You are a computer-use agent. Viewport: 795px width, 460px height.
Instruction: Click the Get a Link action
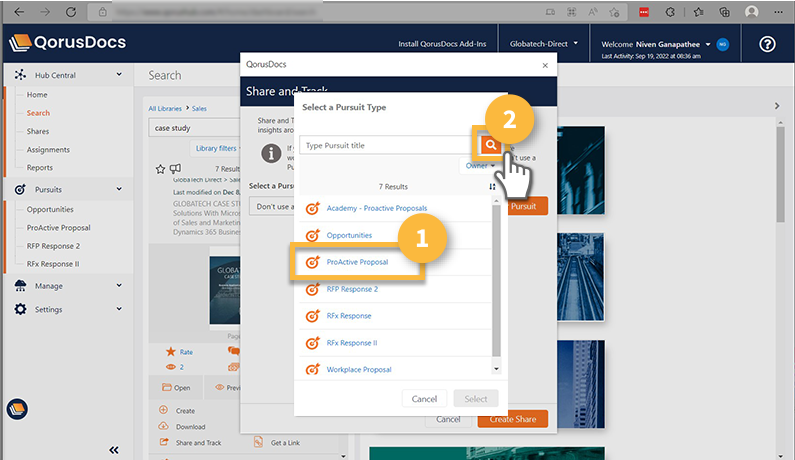click(x=277, y=443)
